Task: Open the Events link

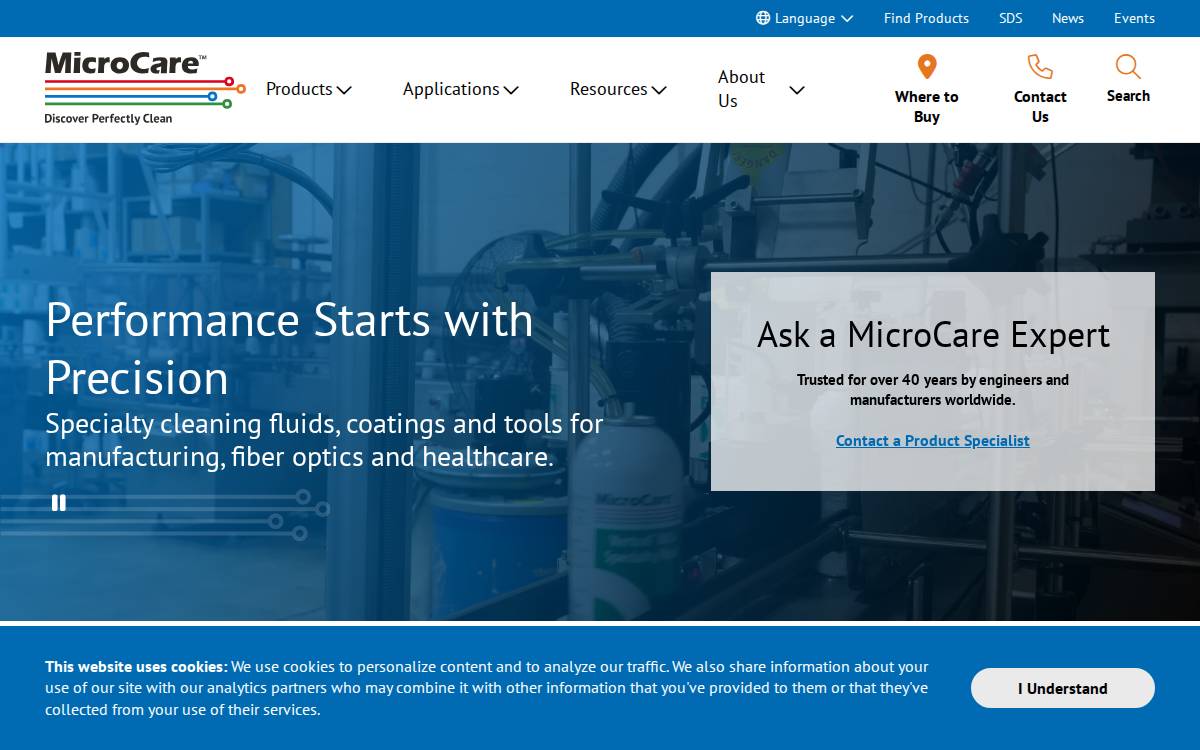Action: point(1134,18)
